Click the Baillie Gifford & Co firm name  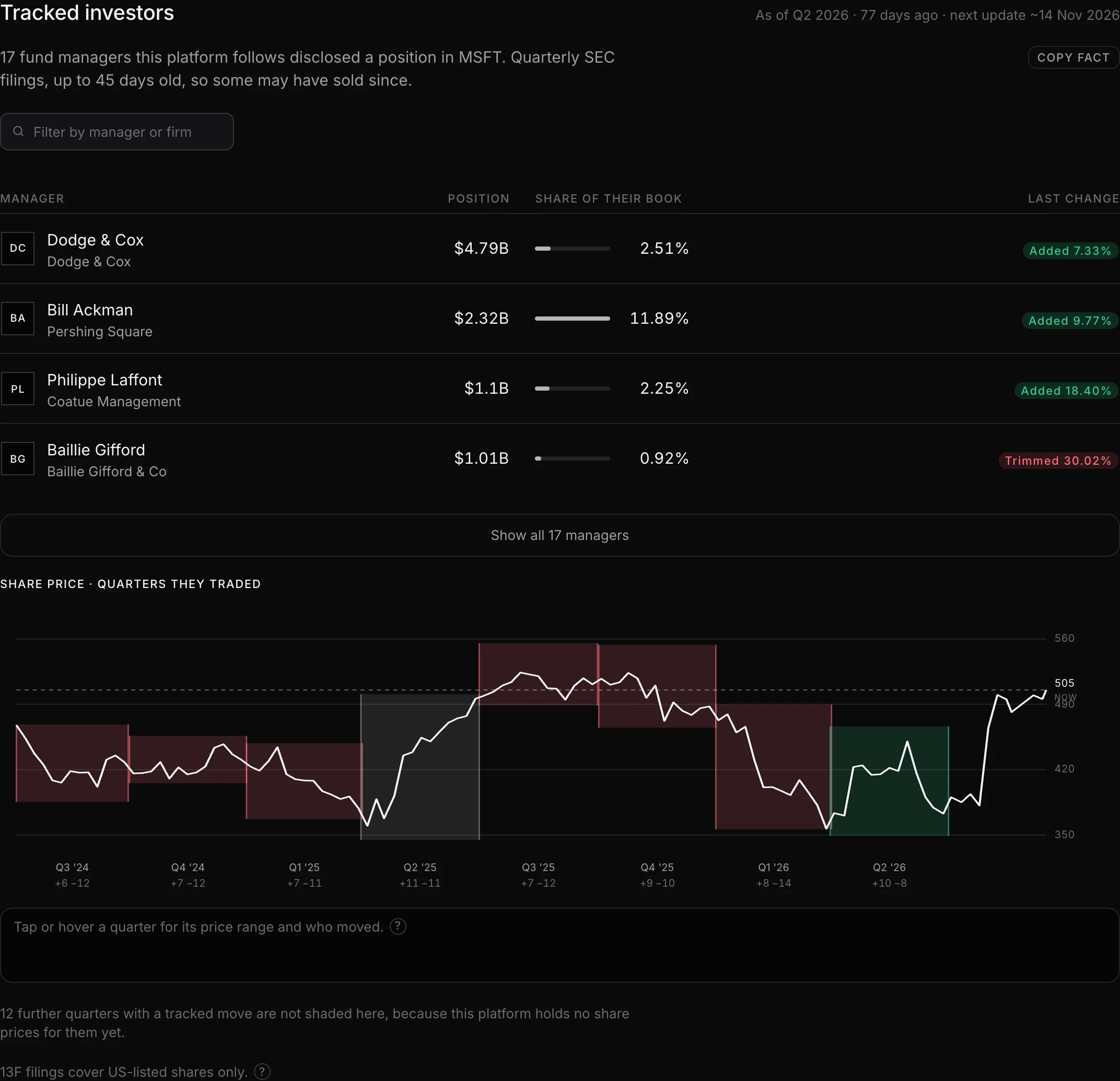pyautogui.click(x=107, y=472)
